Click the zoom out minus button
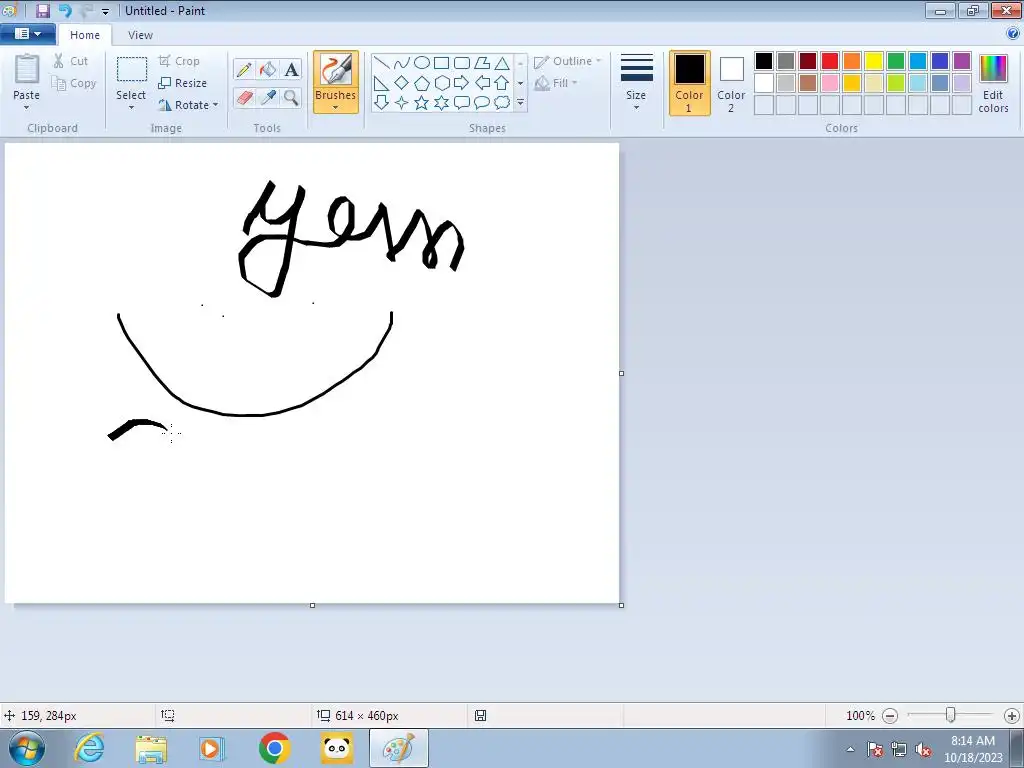The height and width of the screenshot is (768, 1024). point(889,716)
